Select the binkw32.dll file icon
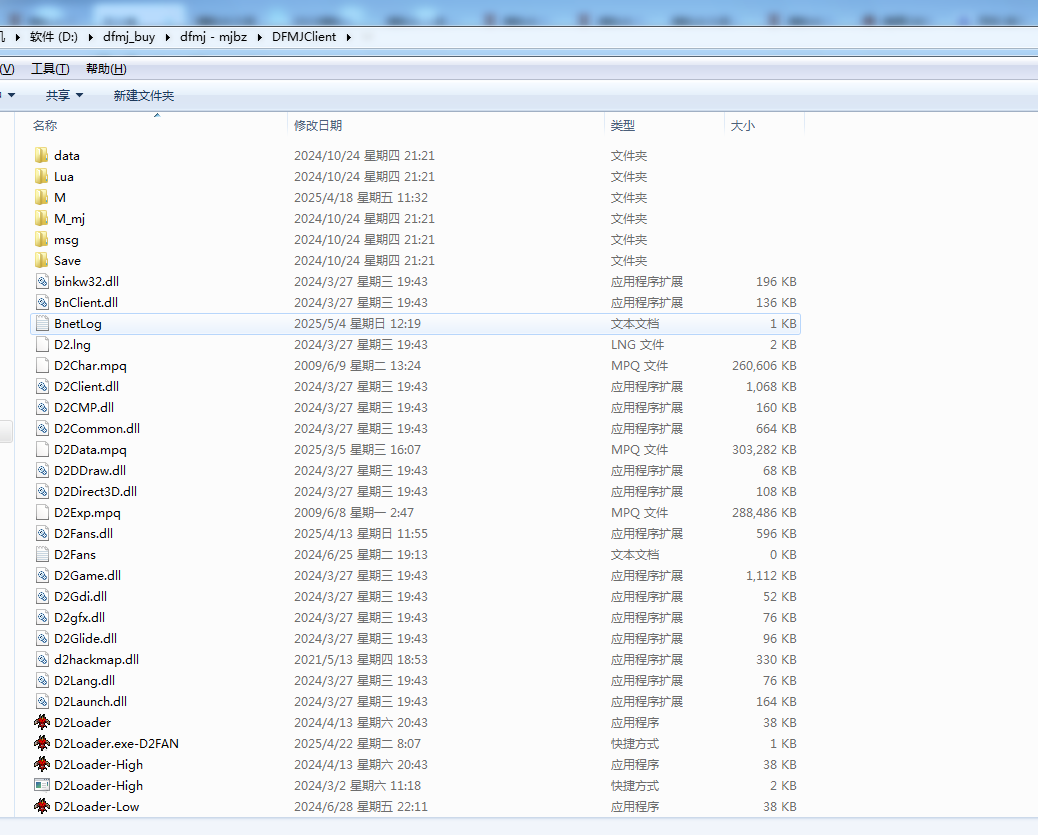Screen dimensions: 1038x835 click(x=42, y=281)
